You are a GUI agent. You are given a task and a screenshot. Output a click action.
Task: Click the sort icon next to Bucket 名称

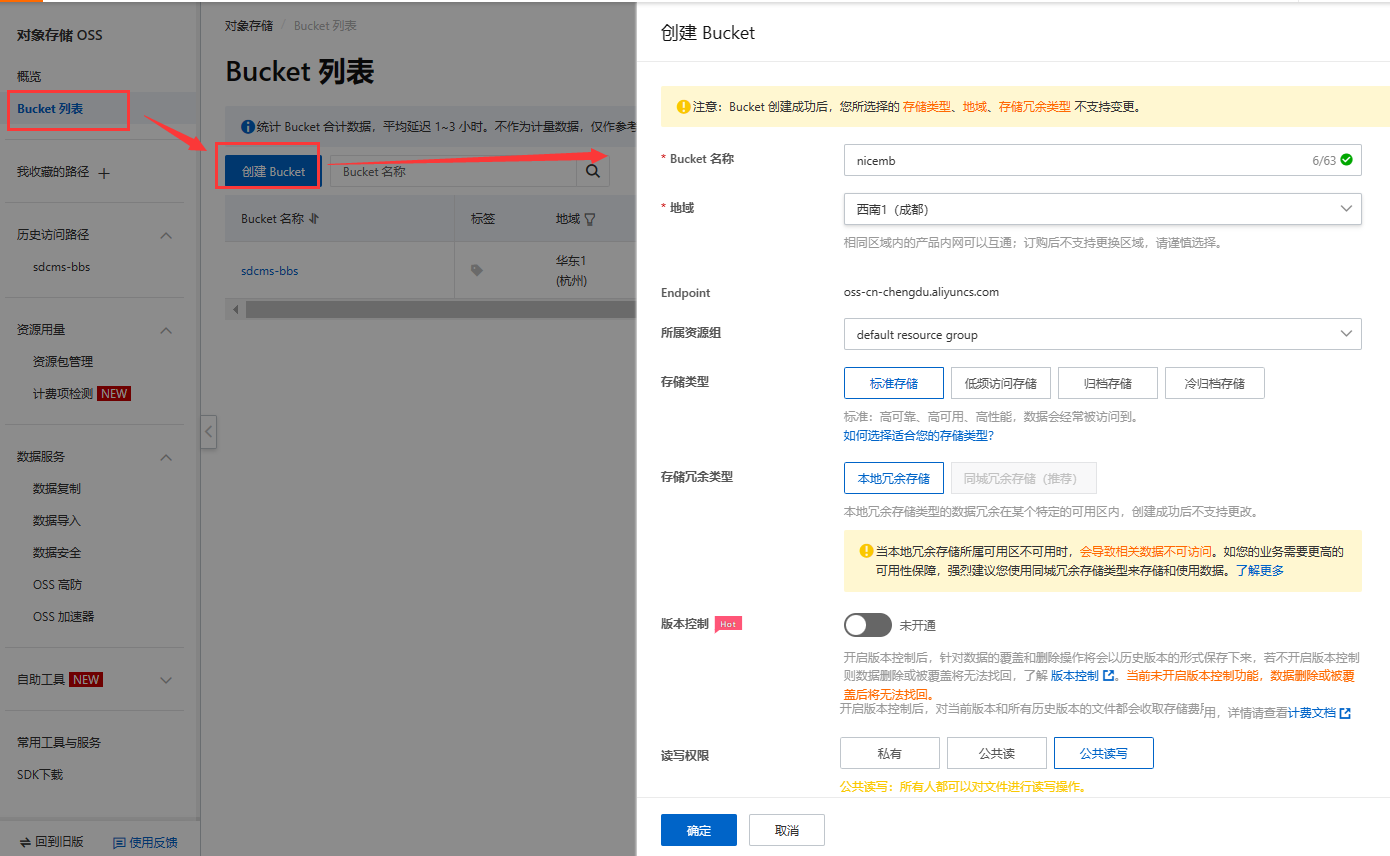[x=314, y=219]
